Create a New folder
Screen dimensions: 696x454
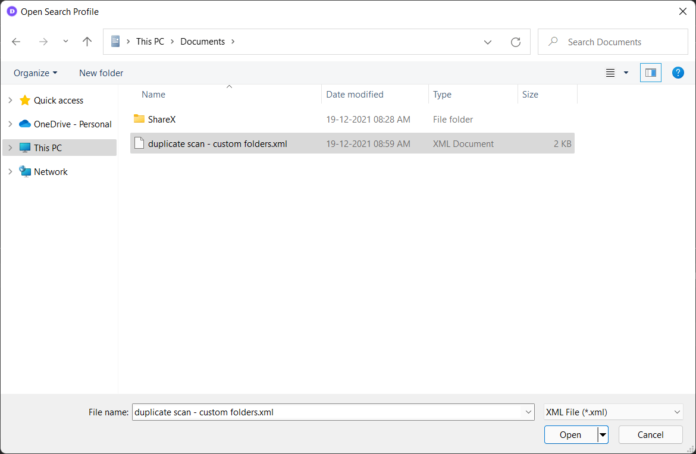[101, 73]
